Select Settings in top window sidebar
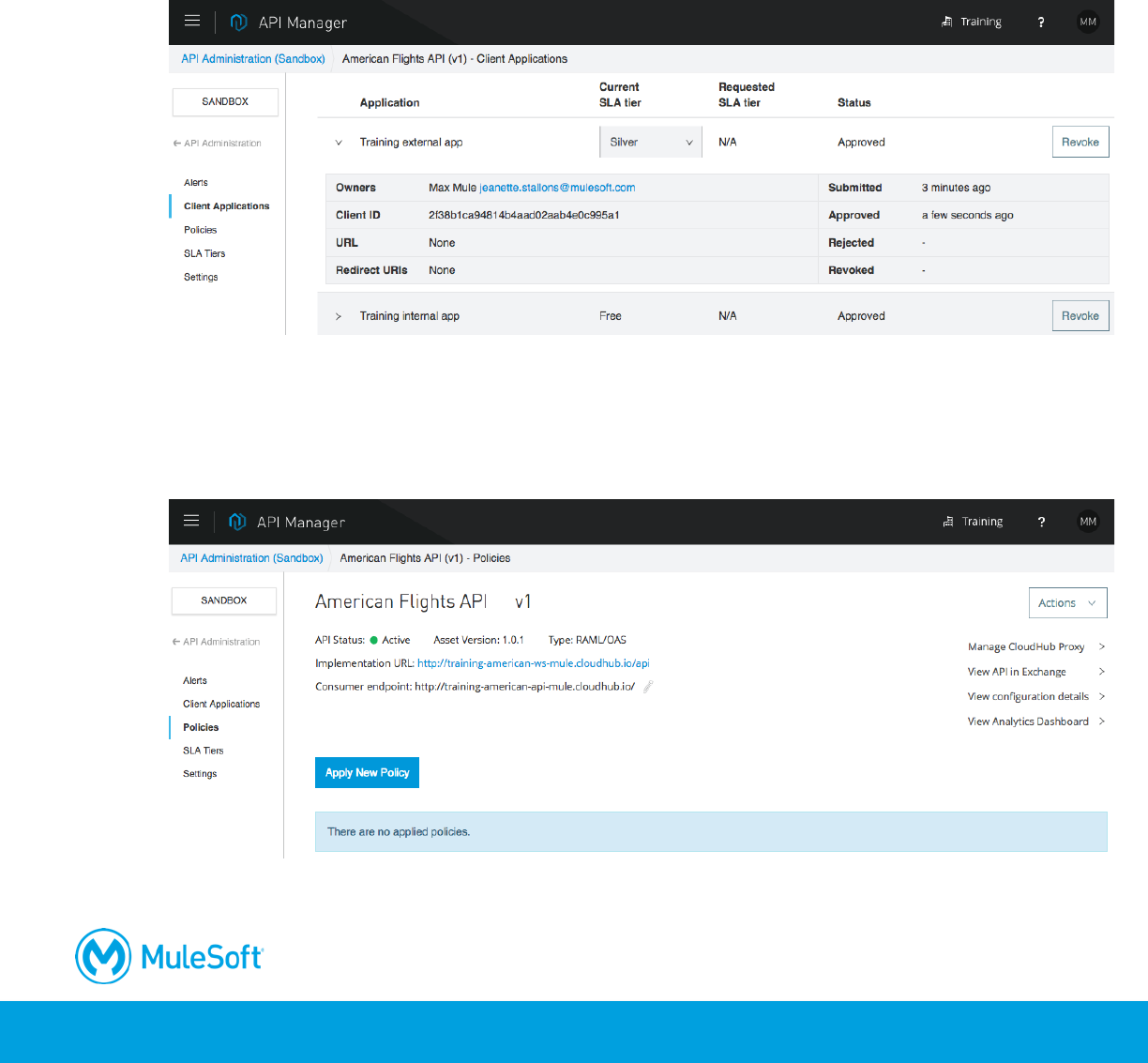 click(201, 277)
